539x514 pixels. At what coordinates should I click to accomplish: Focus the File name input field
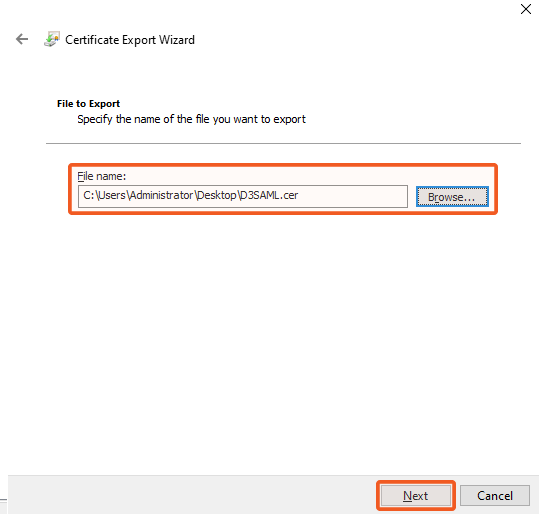coord(243,196)
